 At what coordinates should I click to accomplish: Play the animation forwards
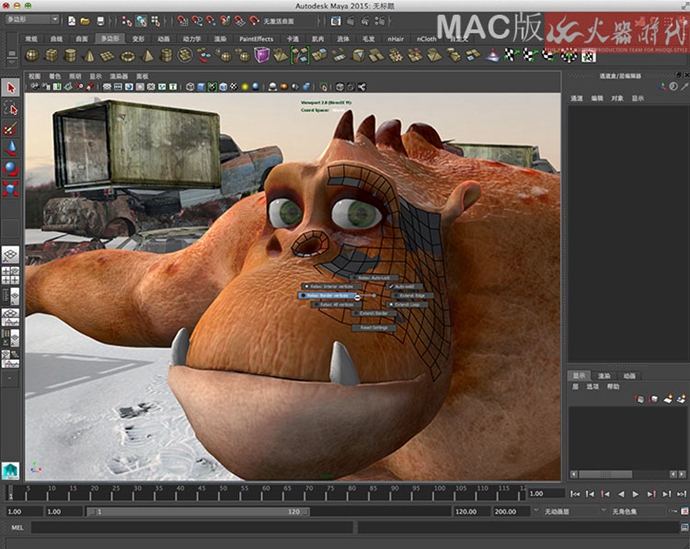(x=635, y=494)
